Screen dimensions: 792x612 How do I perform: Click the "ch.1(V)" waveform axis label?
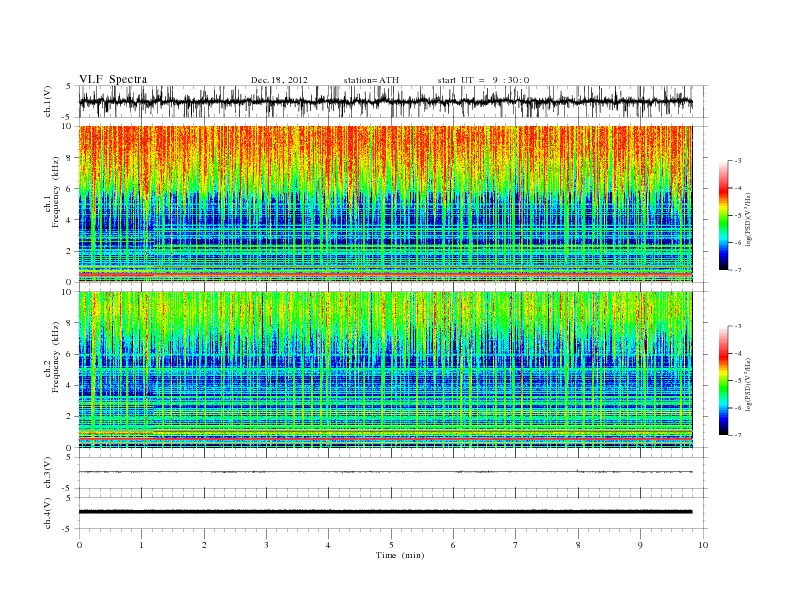47,101
